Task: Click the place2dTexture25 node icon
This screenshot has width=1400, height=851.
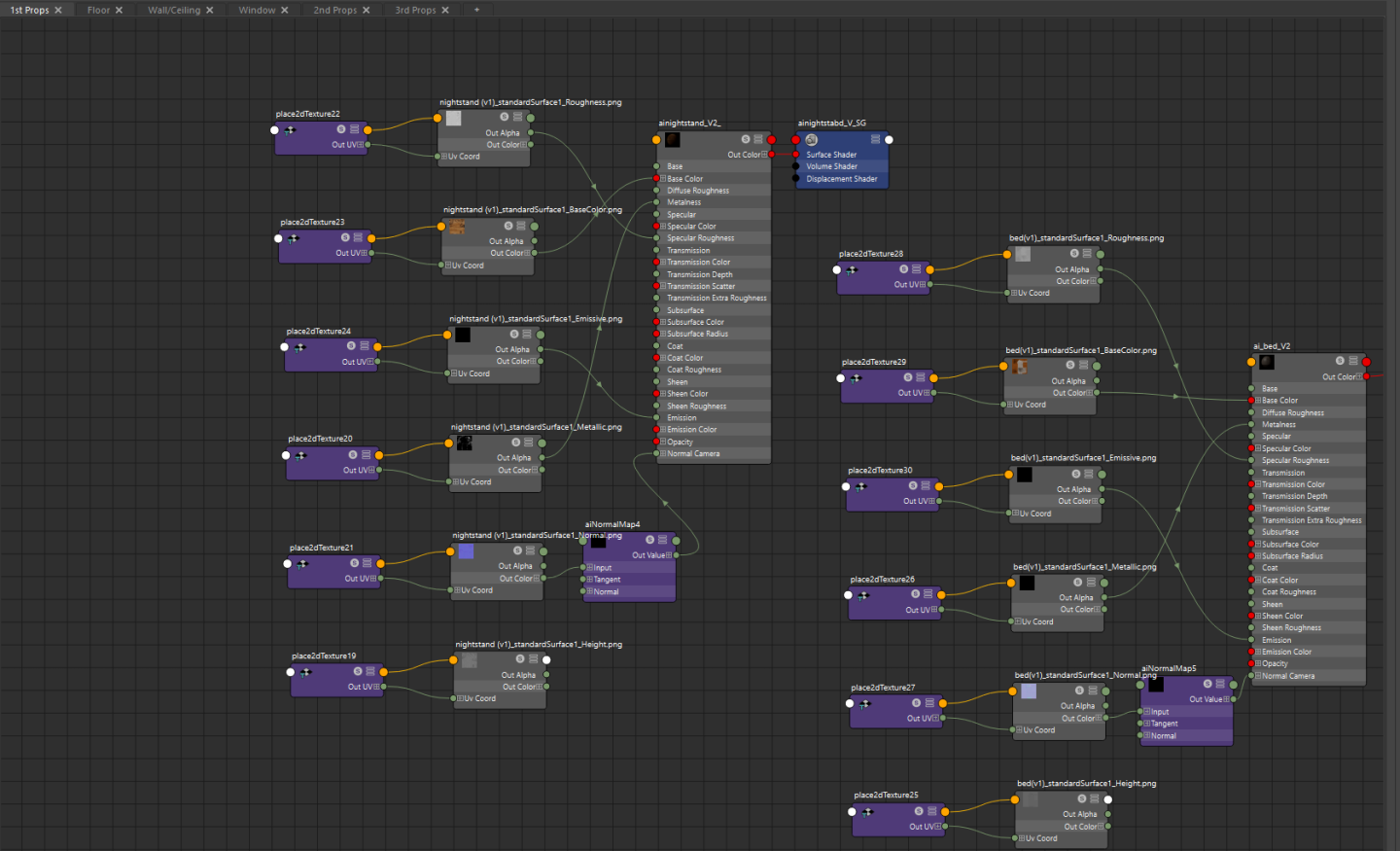Action: point(867,811)
